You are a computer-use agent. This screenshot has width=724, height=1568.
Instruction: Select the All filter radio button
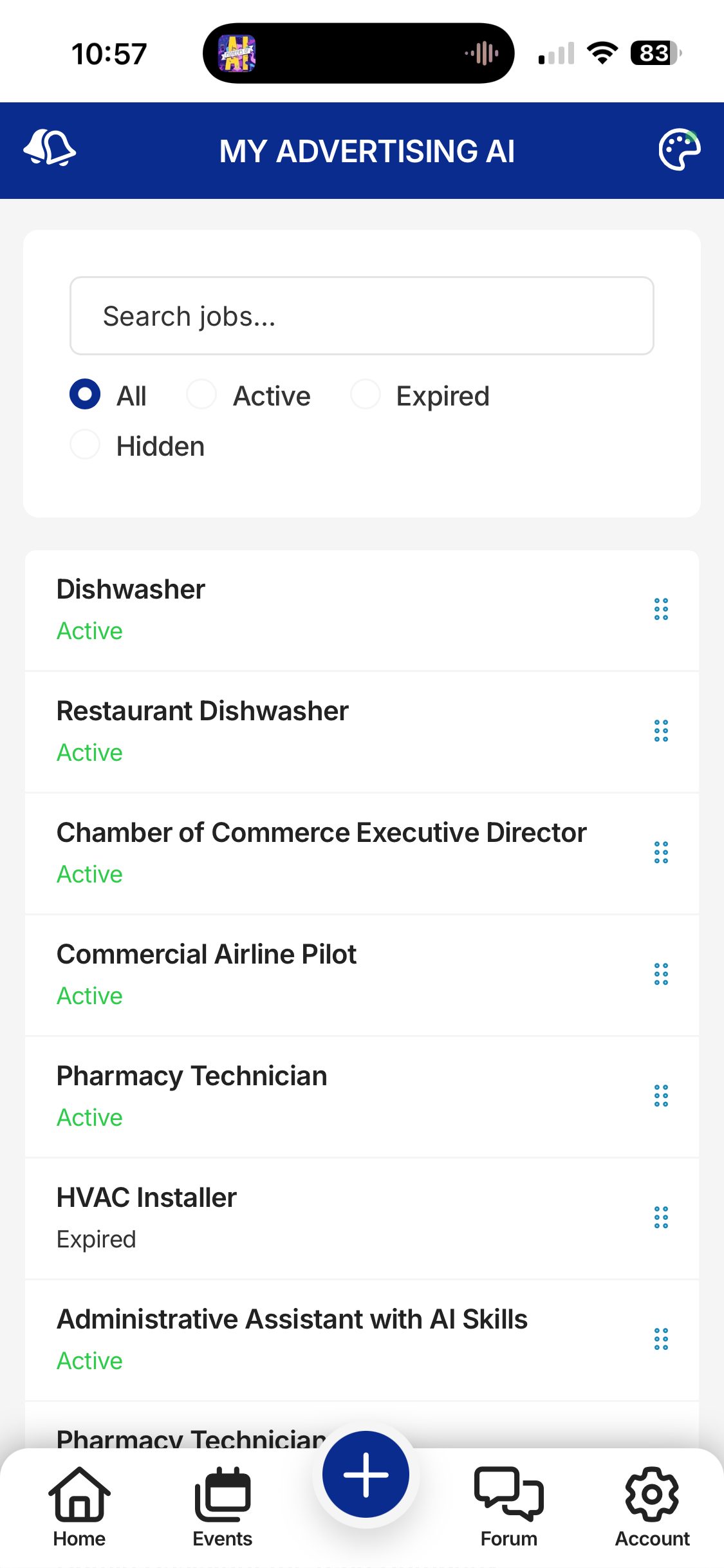click(x=85, y=395)
